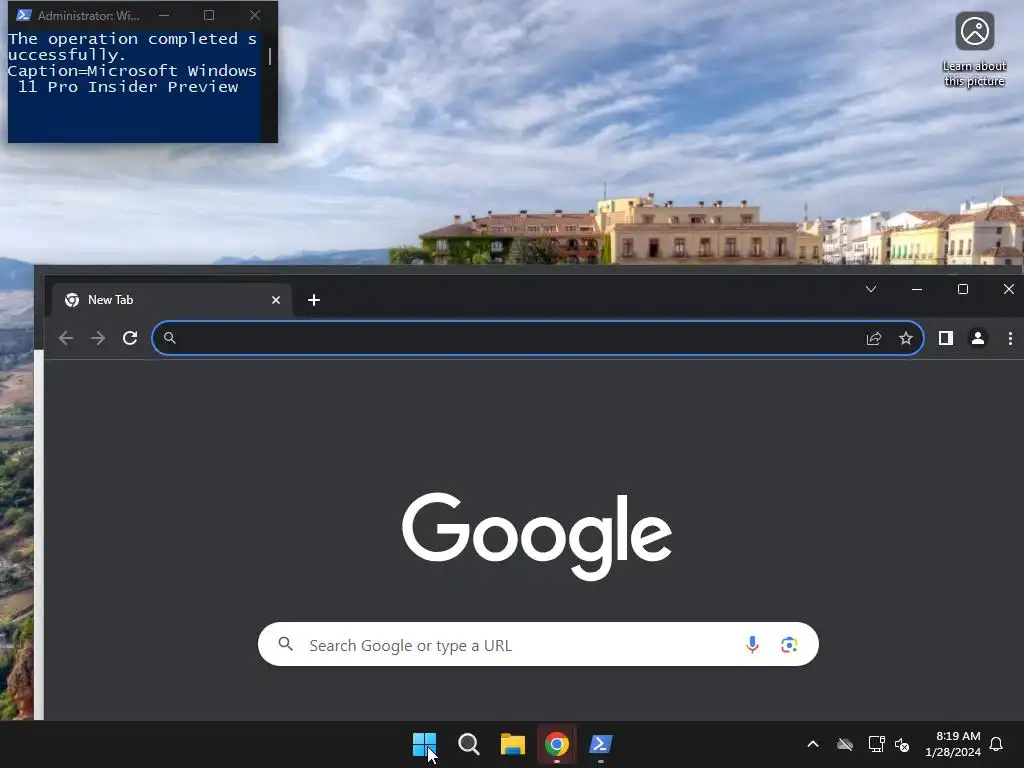Screen dimensions: 1024x768
Task: Click the Search Google or type a URL box
Action: [538, 645]
